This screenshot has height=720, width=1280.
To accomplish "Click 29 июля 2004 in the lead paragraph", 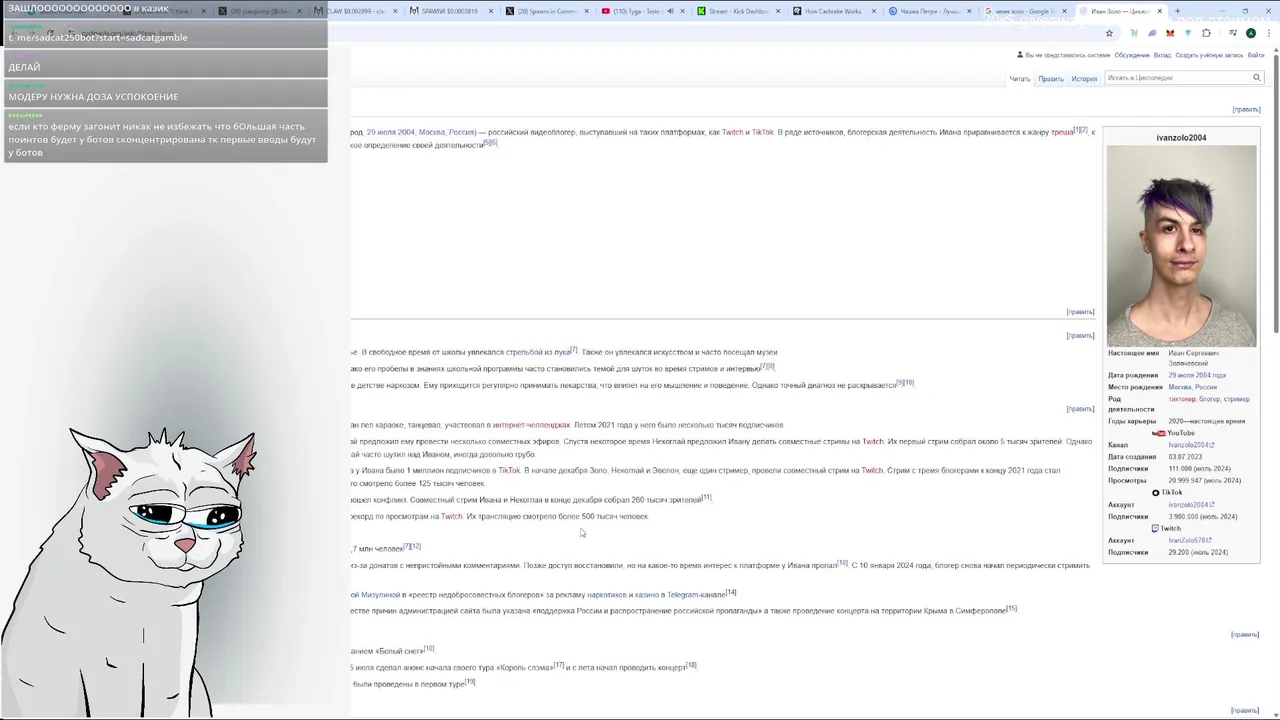I will [x=390, y=132].
